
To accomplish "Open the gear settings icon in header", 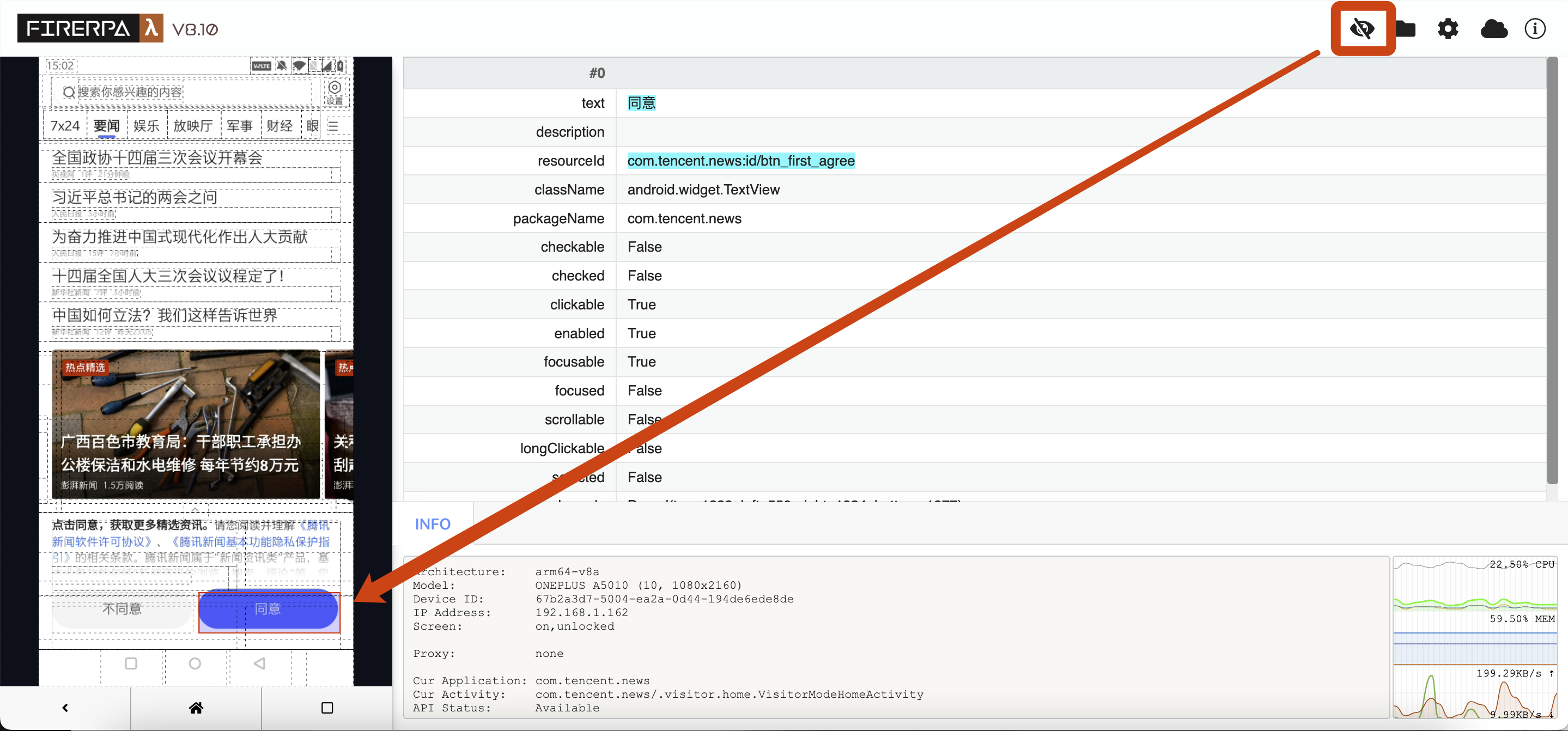I will pos(1448,29).
